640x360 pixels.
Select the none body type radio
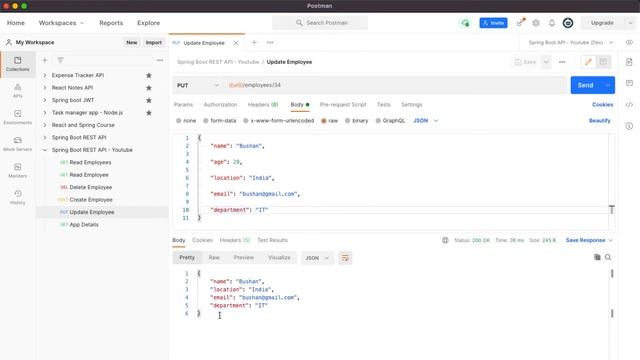click(x=178, y=121)
